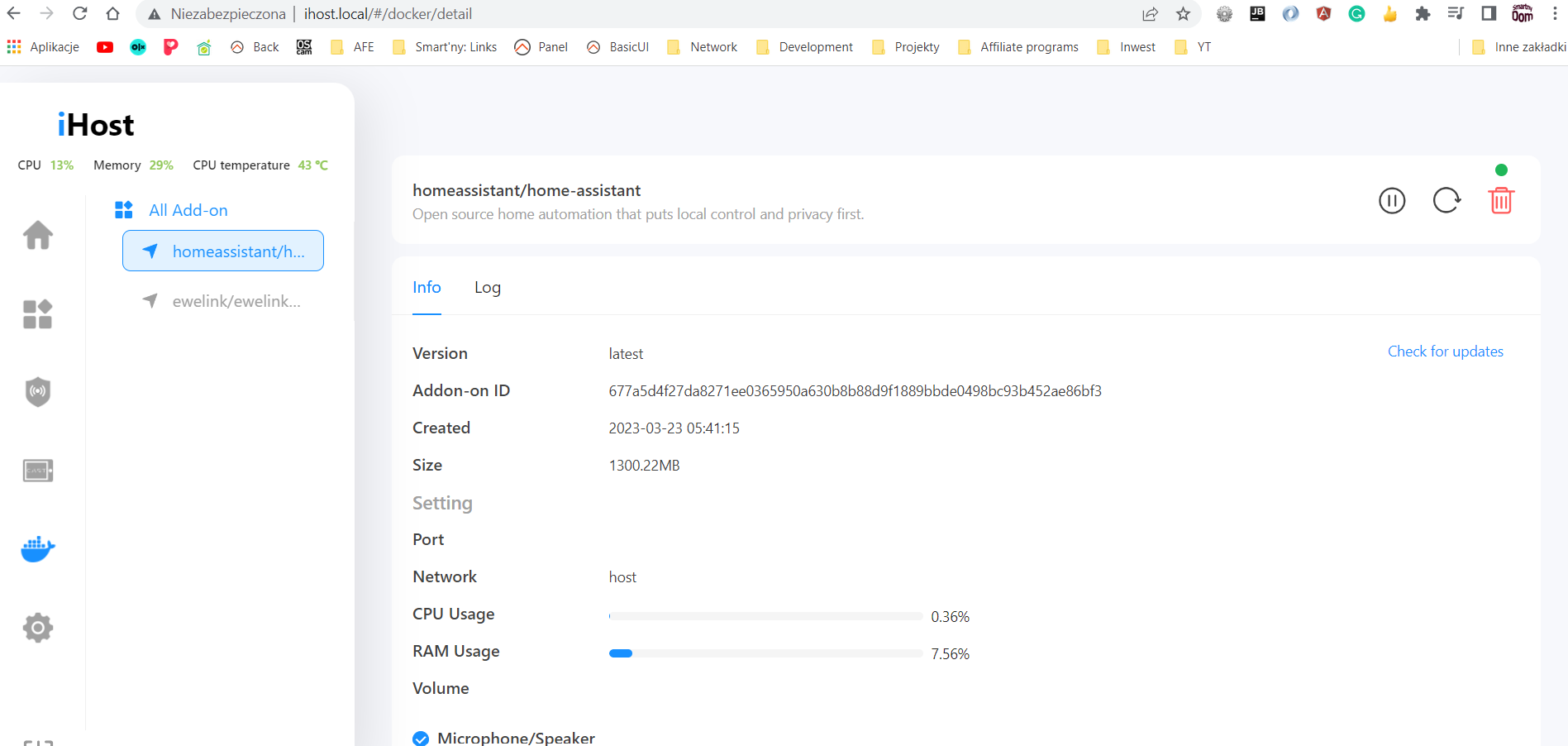Image resolution: width=1568 pixels, height=746 pixels.
Task: Open the Smarty Dom extension icon
Action: pyautogui.click(x=1522, y=14)
